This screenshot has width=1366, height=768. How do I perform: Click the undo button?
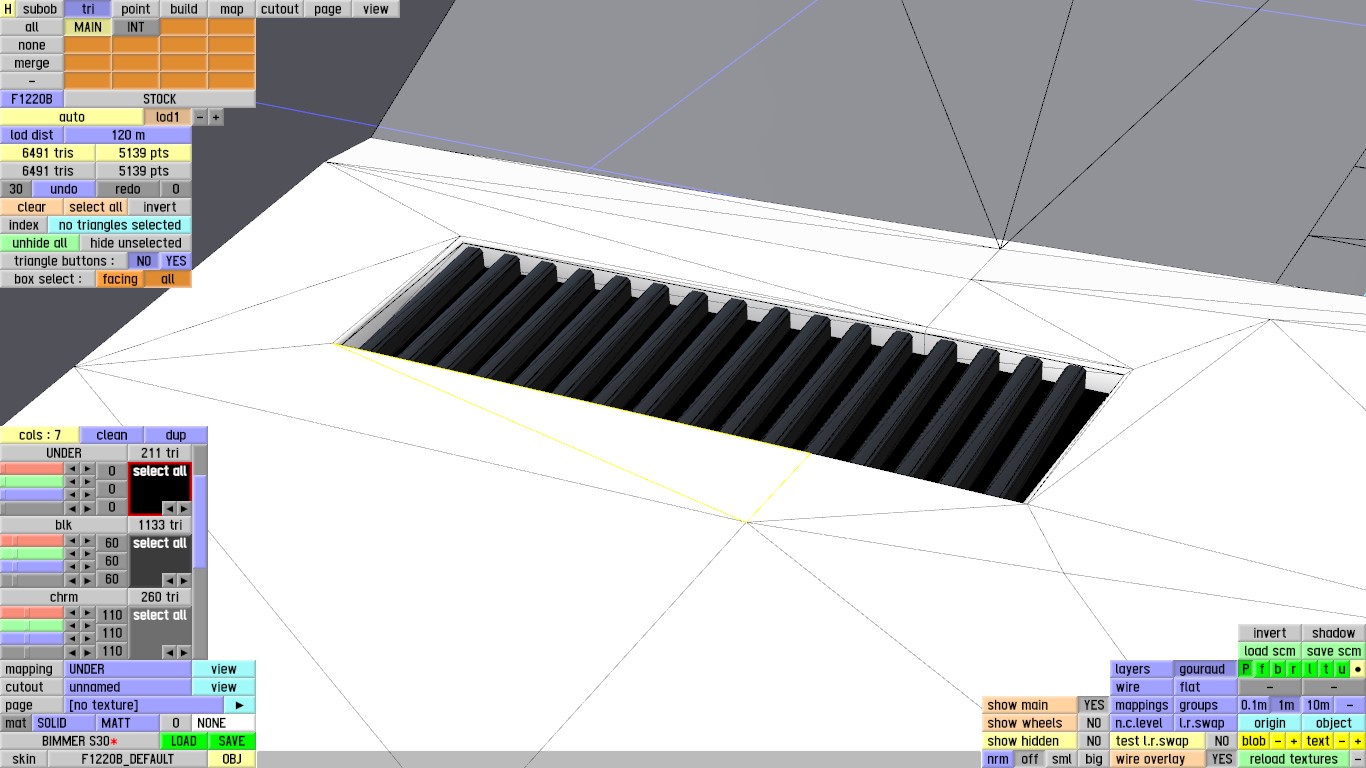64,189
